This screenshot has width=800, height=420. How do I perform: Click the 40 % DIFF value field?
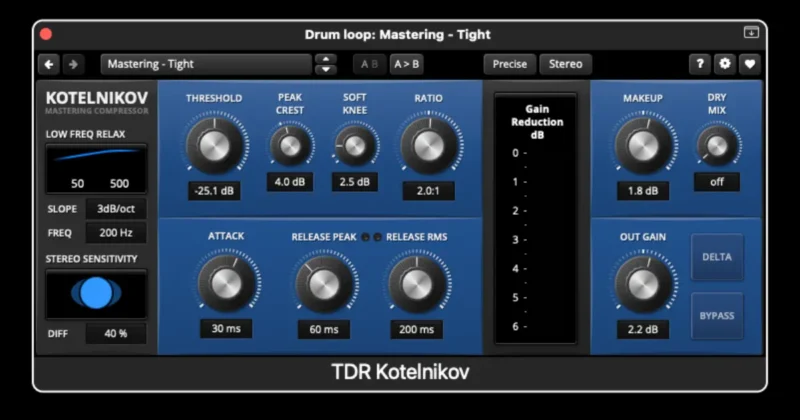click(116, 333)
